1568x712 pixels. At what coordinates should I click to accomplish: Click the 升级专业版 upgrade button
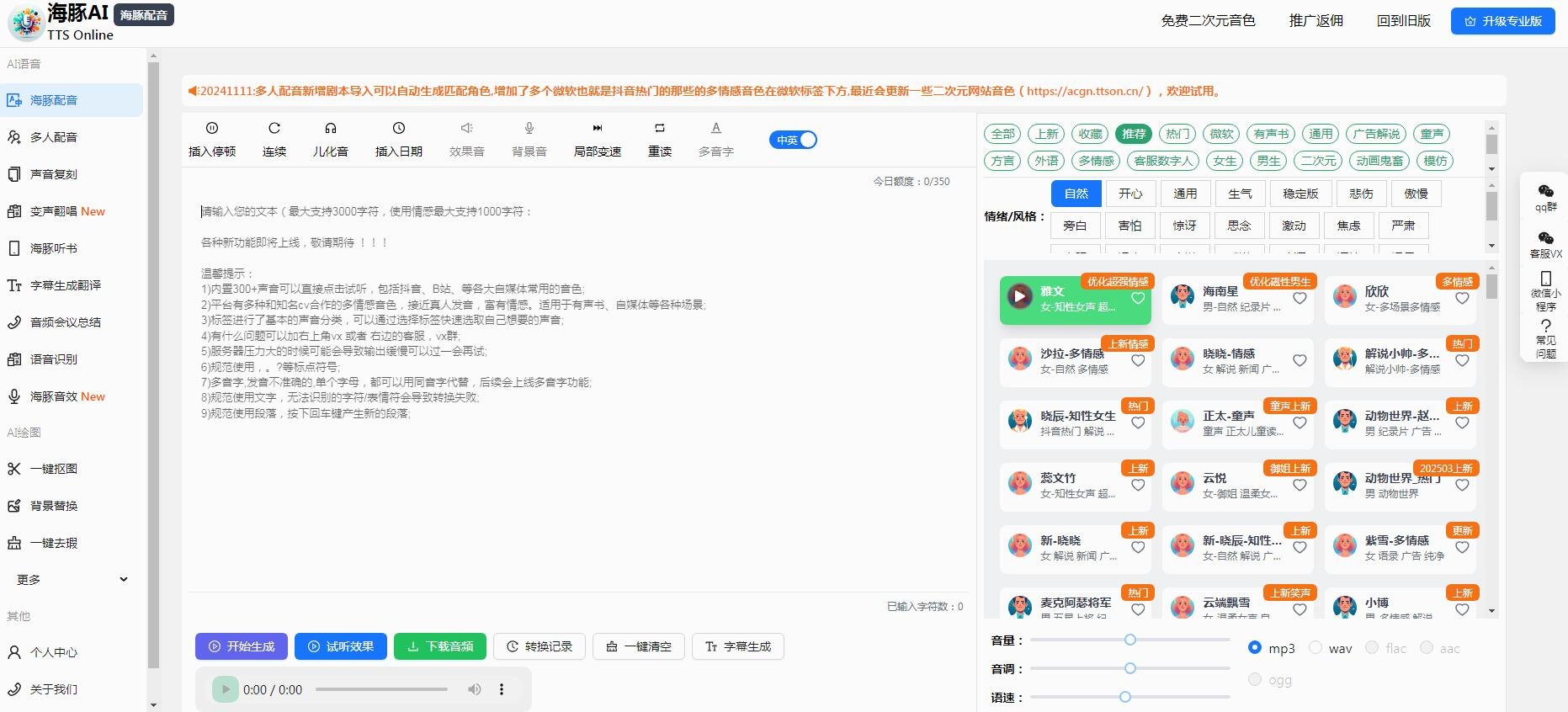[x=1502, y=21]
